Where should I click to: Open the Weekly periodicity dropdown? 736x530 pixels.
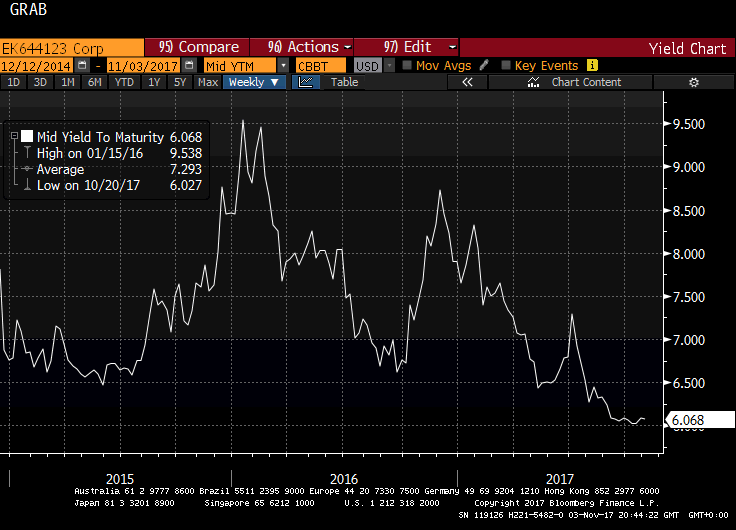tap(254, 82)
